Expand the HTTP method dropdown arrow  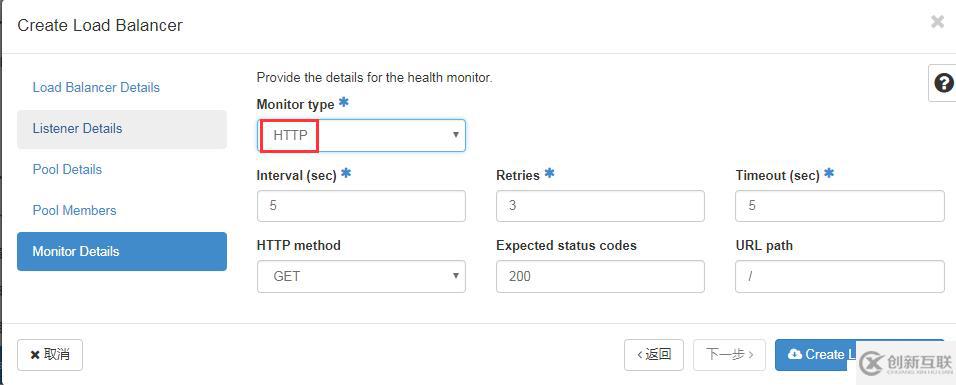[x=455, y=276]
